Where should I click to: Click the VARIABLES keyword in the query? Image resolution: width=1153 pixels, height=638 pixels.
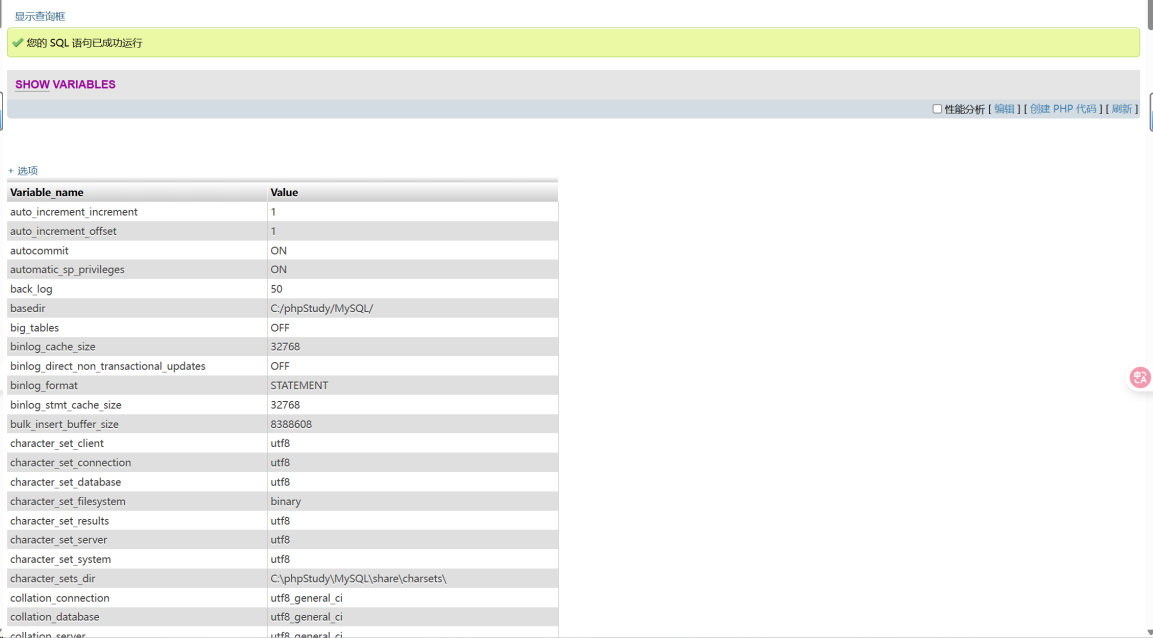click(x=84, y=85)
